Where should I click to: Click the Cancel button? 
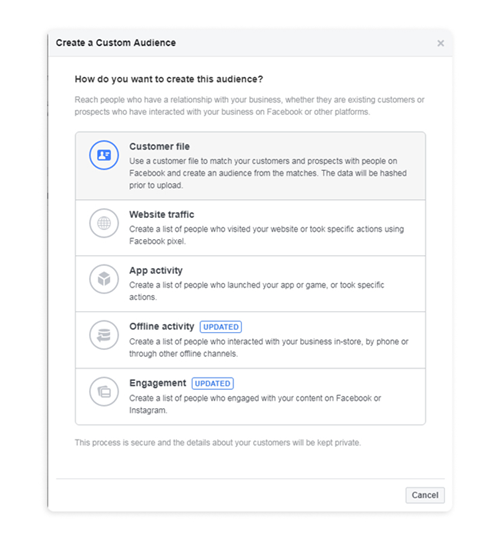pyautogui.click(x=425, y=495)
